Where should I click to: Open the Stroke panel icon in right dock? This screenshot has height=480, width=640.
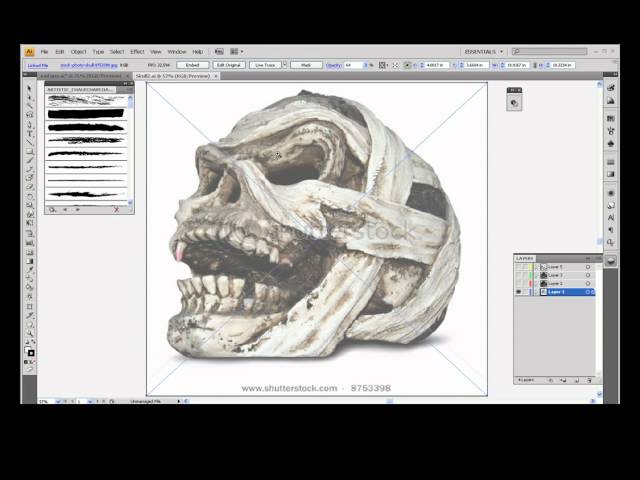[611, 162]
